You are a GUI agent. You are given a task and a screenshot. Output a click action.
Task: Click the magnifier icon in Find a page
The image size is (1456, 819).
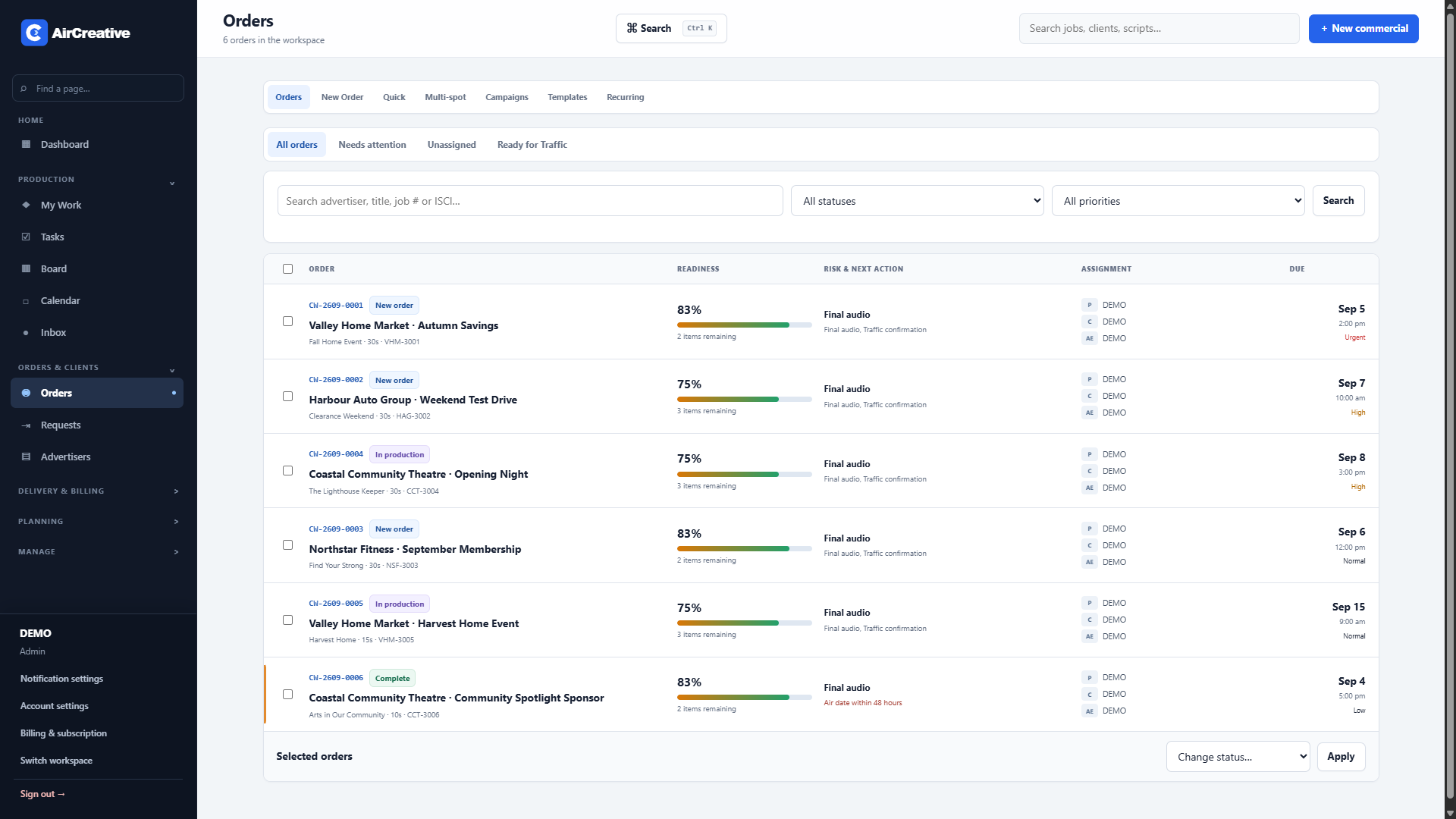24,89
